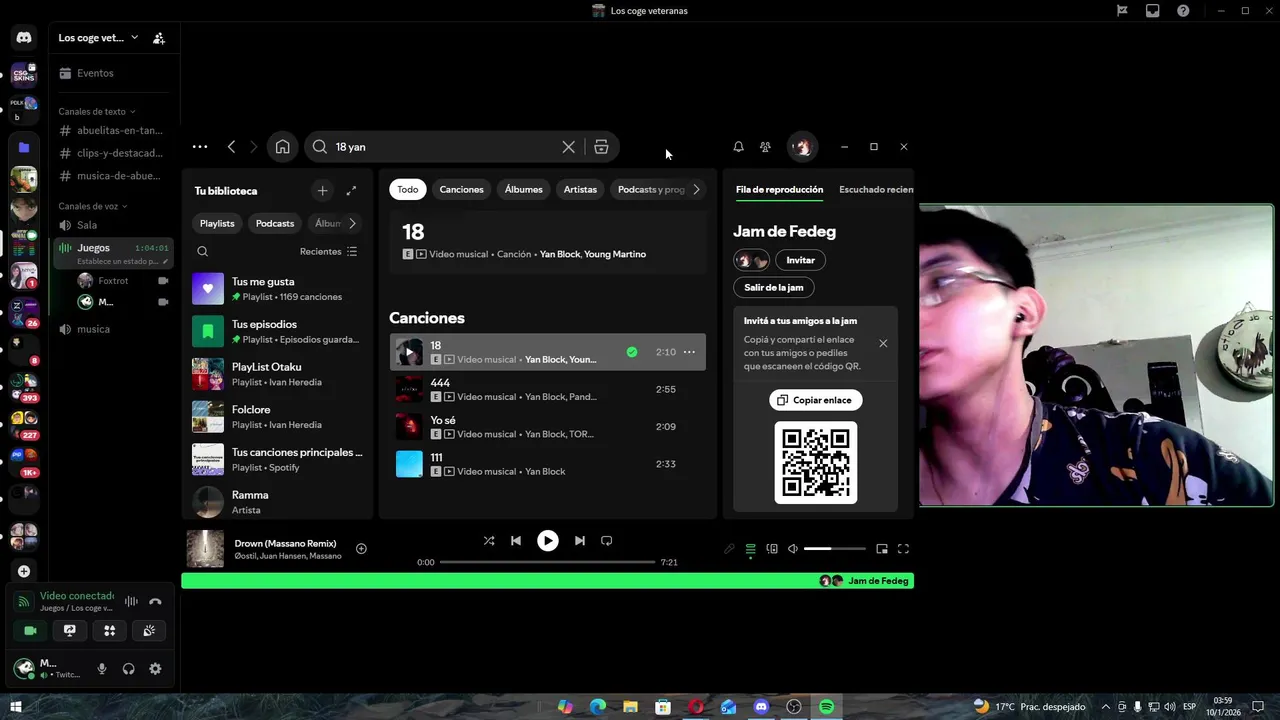Clear the '18 yan' search field
1280x720 pixels.
click(x=568, y=147)
